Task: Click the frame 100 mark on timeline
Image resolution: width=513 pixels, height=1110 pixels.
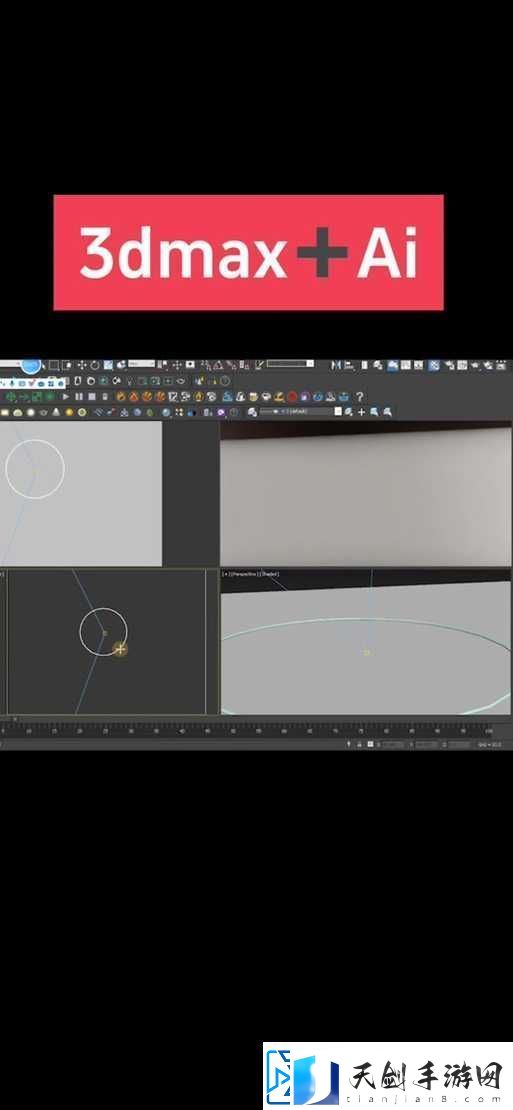Action: pyautogui.click(x=488, y=731)
